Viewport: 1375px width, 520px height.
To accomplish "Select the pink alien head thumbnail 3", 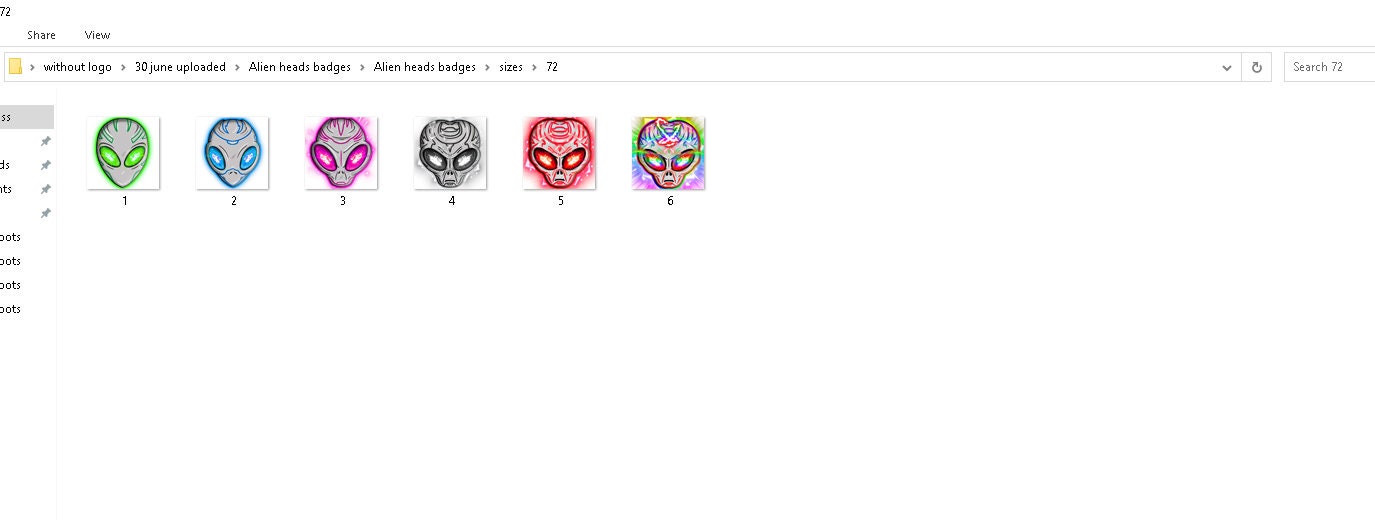I will pos(342,153).
